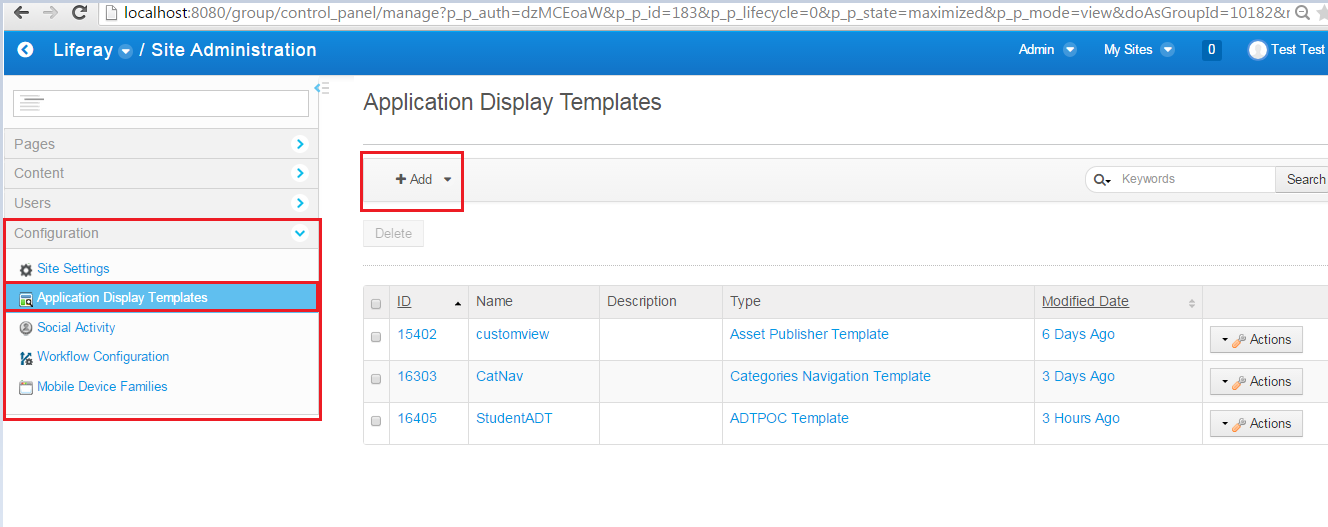Click the ADTPOC Template type link
1328x527 pixels.
789,419
